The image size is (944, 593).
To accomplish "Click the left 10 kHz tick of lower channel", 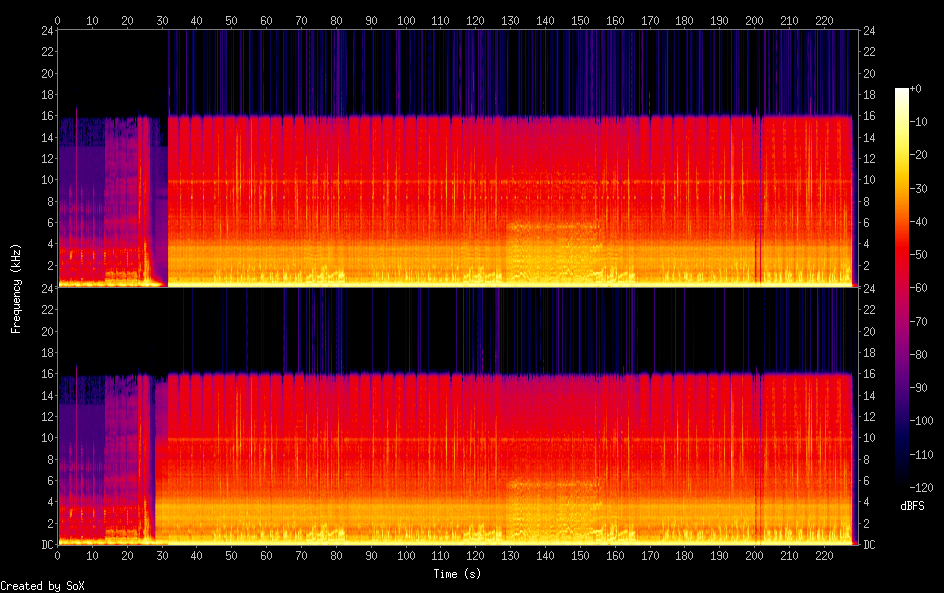I will point(45,438).
